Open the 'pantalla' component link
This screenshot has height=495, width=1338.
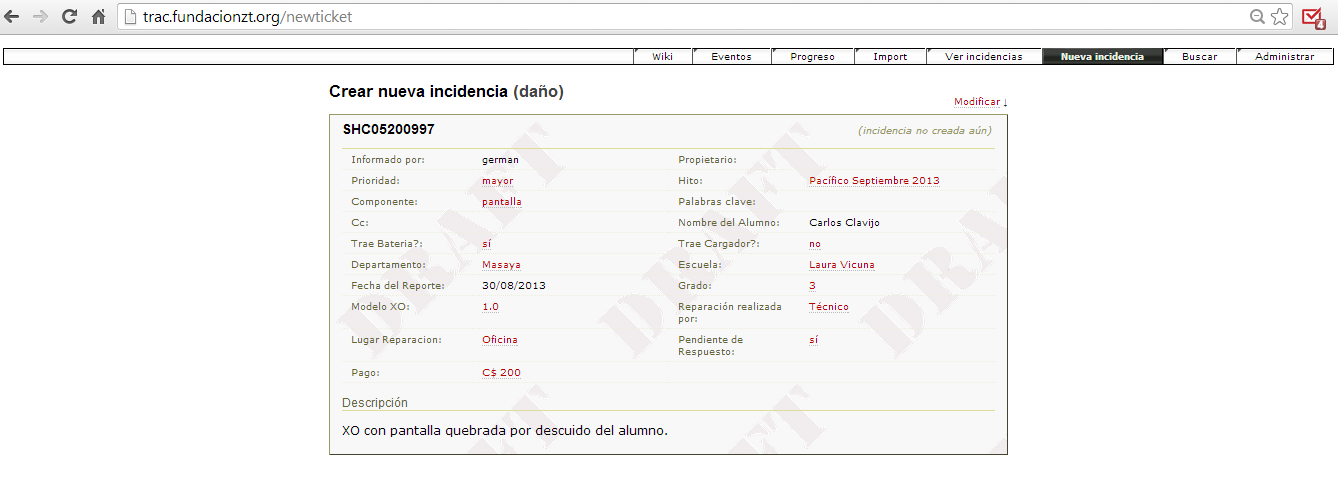501,202
